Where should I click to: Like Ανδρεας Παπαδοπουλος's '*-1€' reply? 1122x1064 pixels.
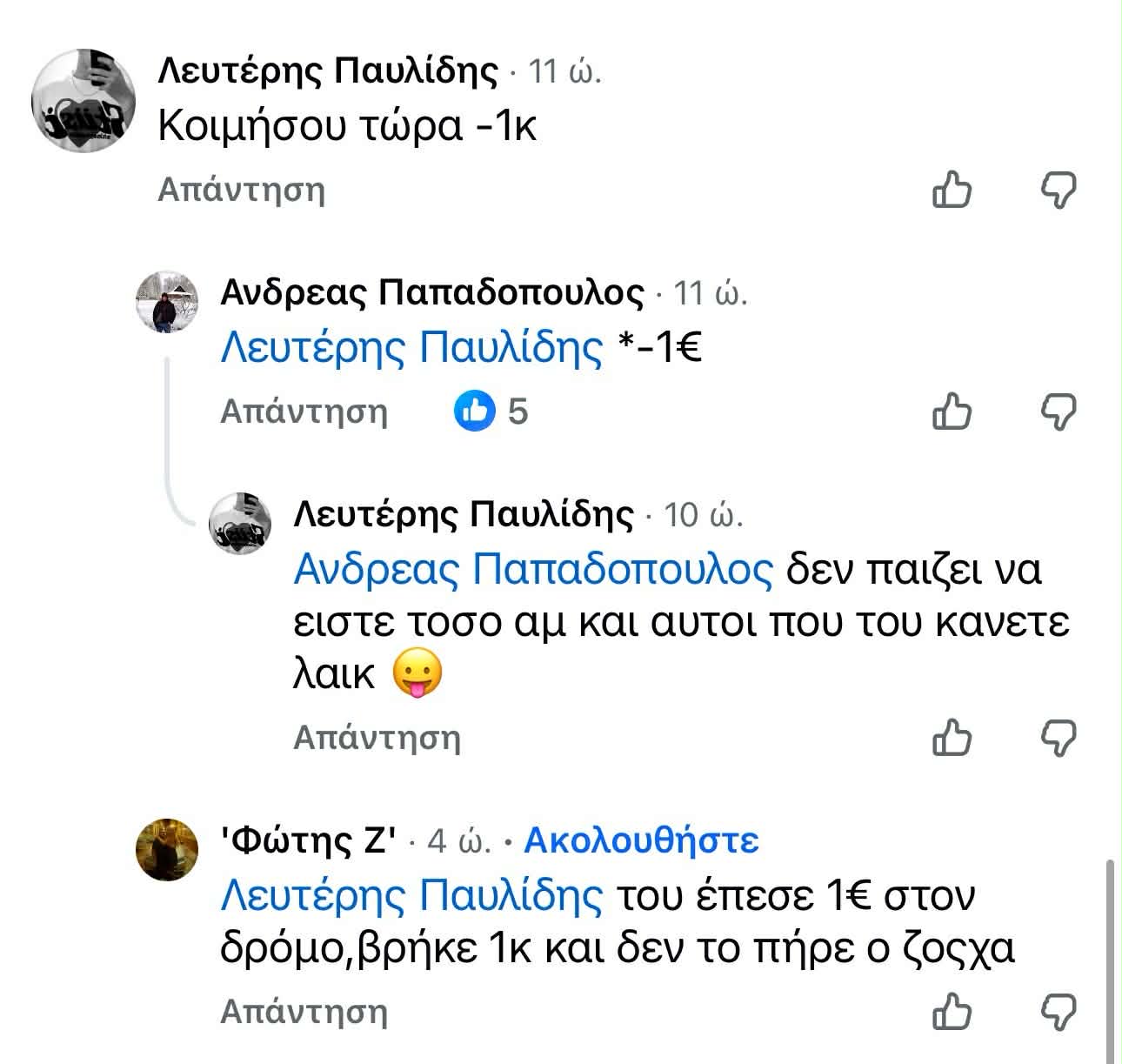952,412
